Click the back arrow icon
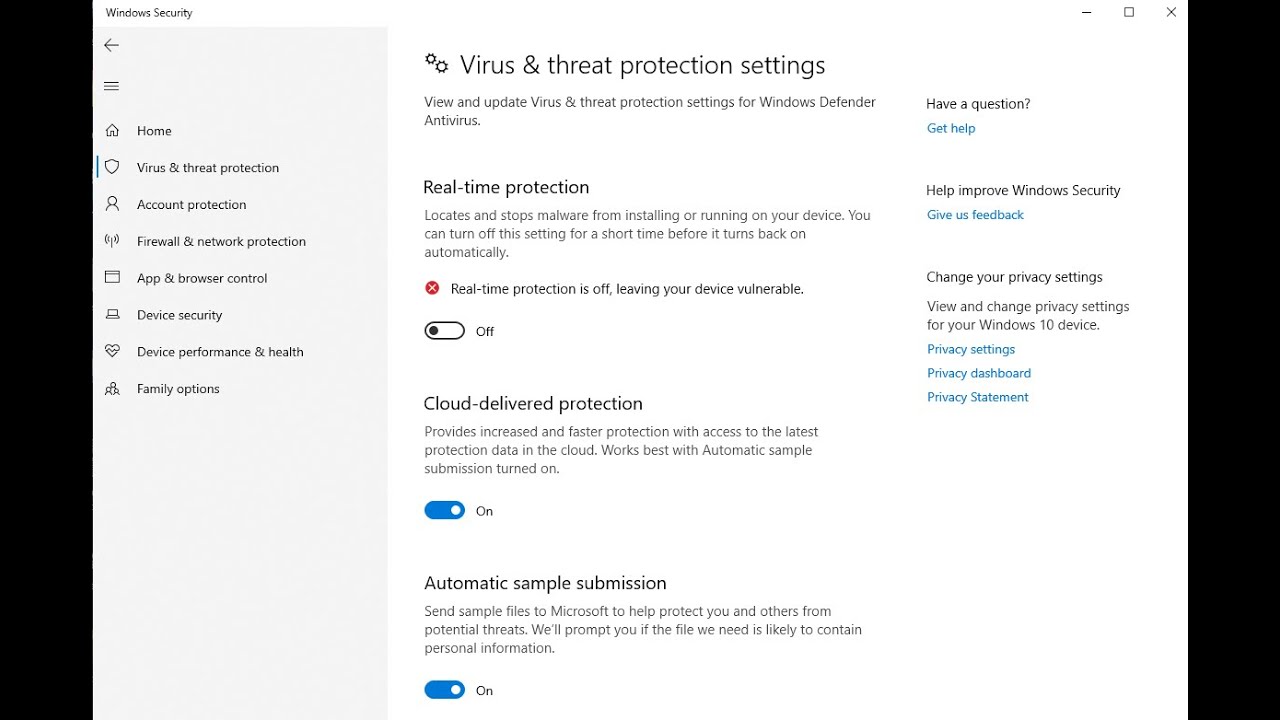The image size is (1280, 720). pyautogui.click(x=111, y=45)
